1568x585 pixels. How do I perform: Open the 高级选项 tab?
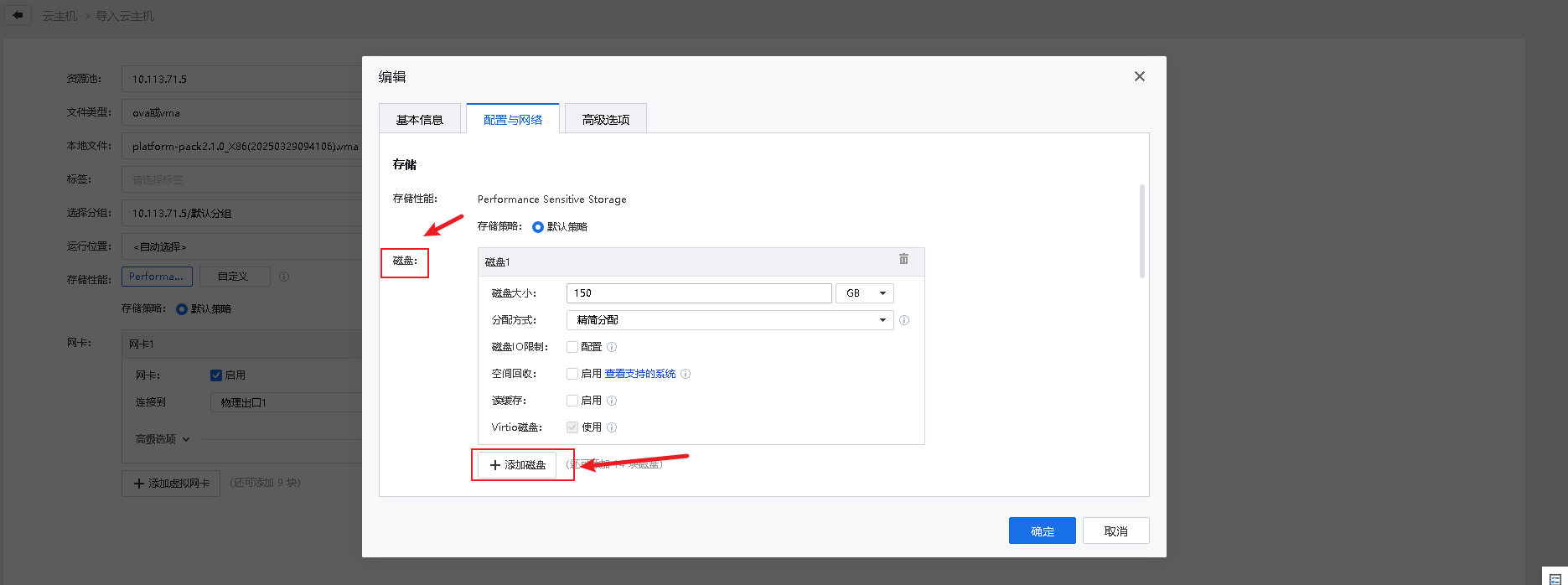tap(605, 120)
